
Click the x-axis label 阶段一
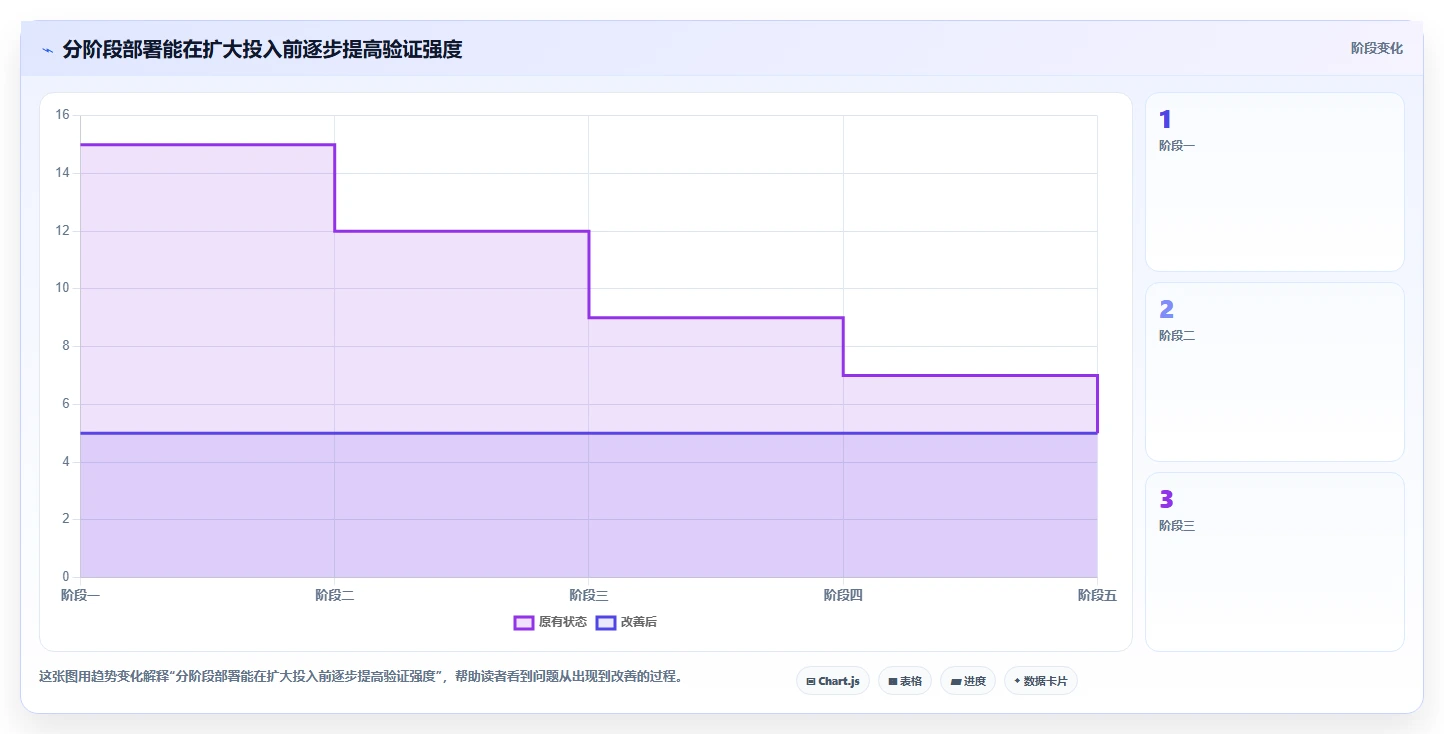(80, 595)
